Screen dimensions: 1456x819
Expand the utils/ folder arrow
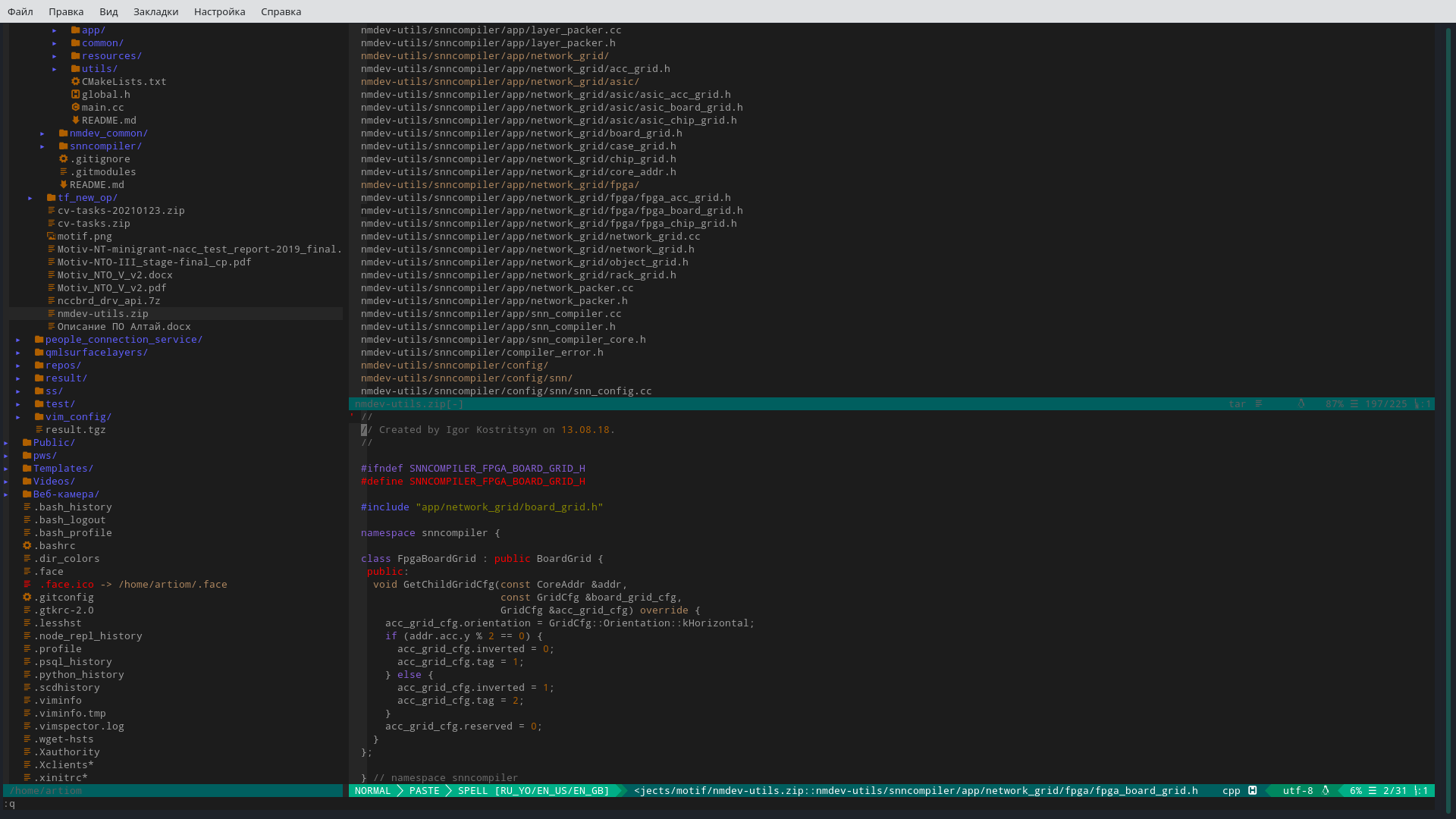[x=55, y=69]
